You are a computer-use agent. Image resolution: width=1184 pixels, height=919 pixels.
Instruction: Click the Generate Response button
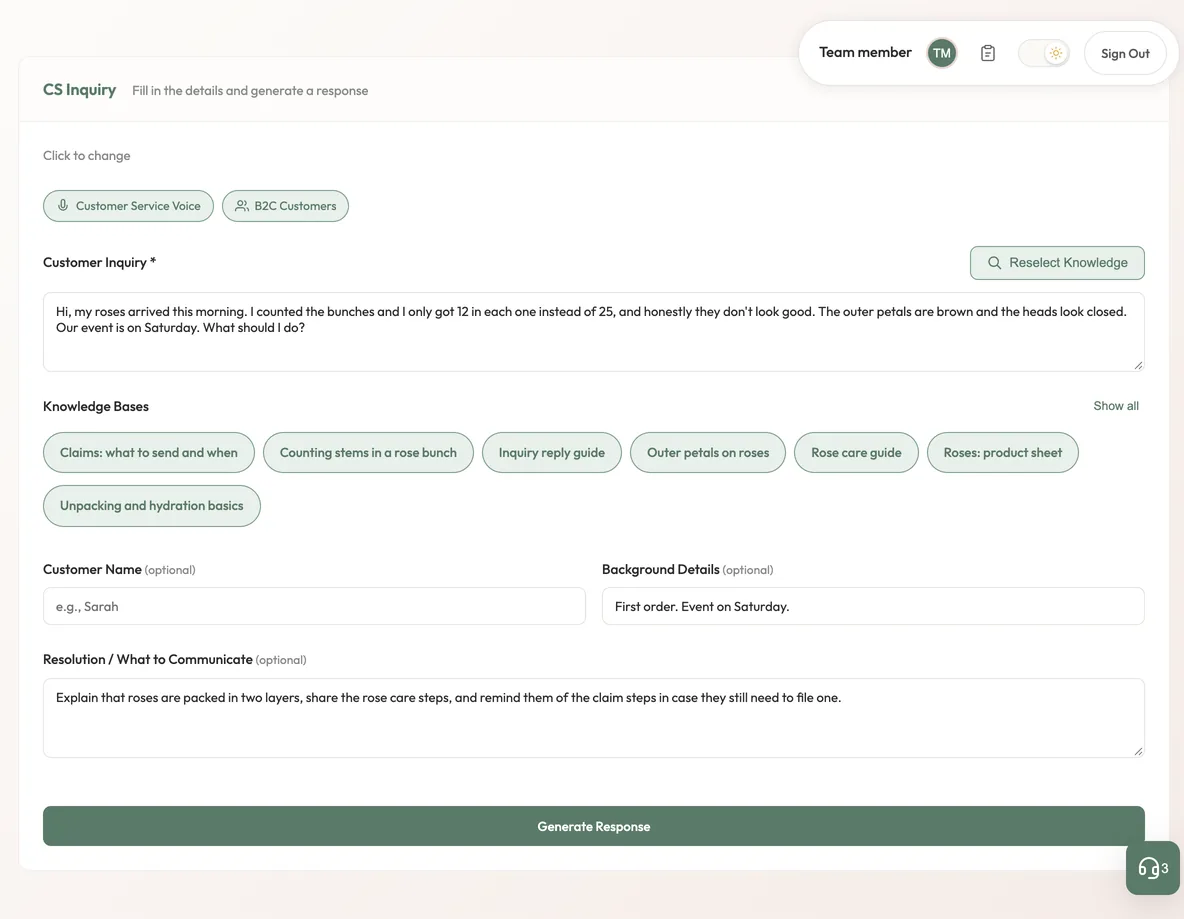click(x=594, y=826)
